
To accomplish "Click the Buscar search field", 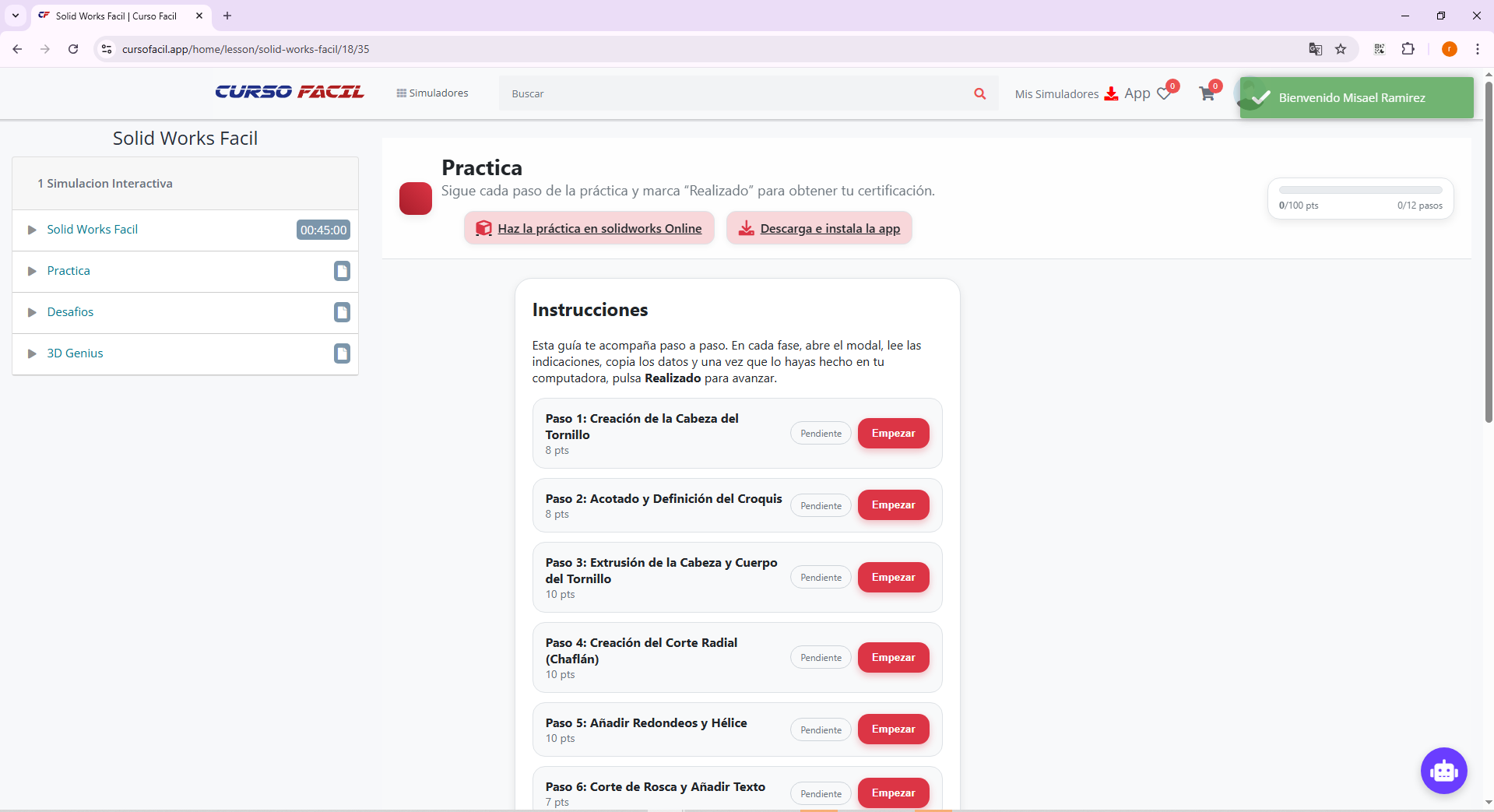I will pos(732,93).
